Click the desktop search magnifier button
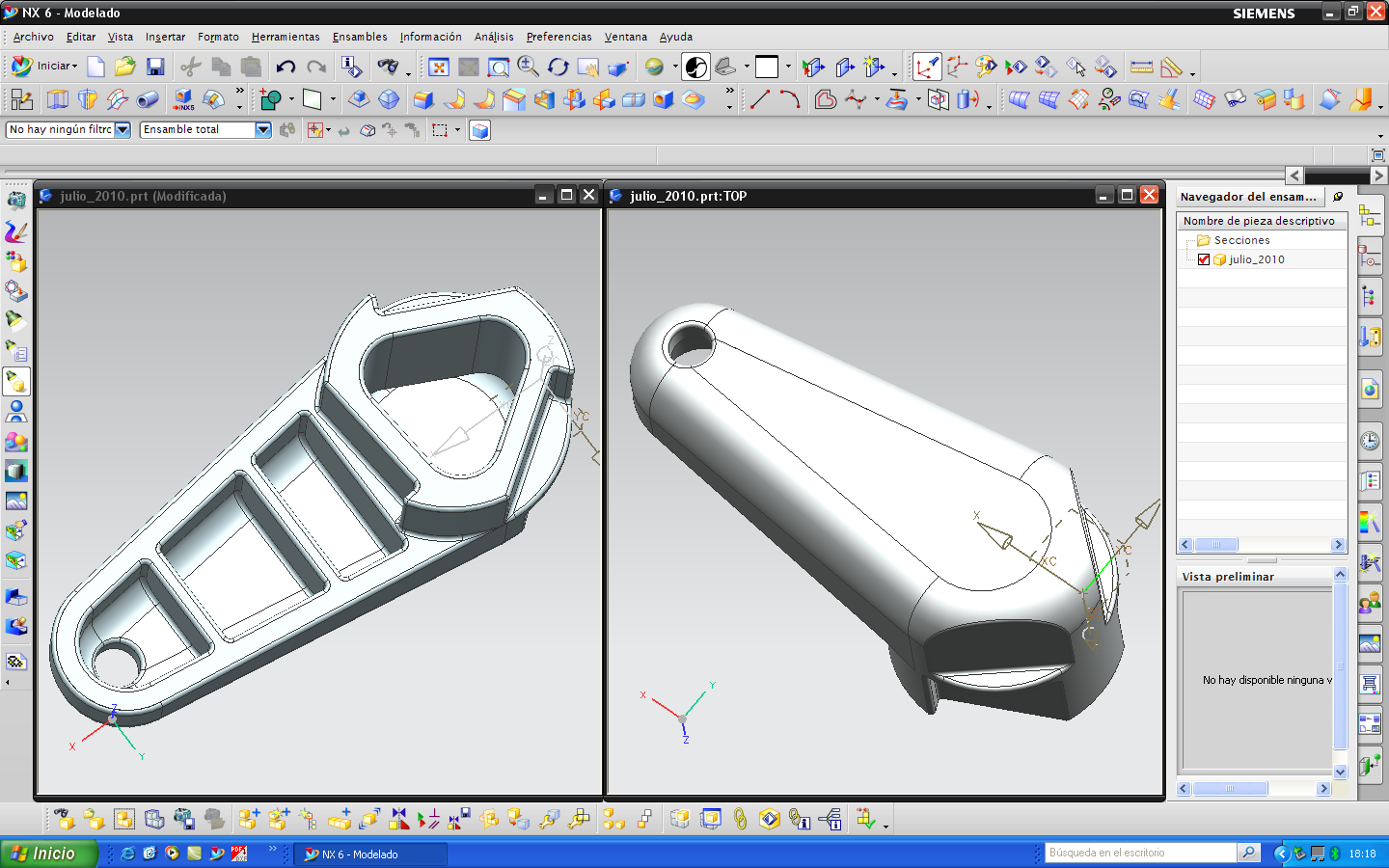 click(1248, 853)
